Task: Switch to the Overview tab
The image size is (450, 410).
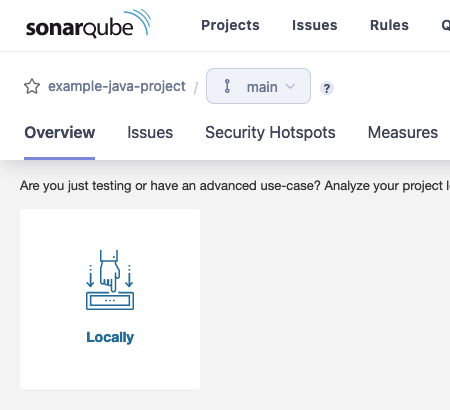Action: [x=60, y=133]
